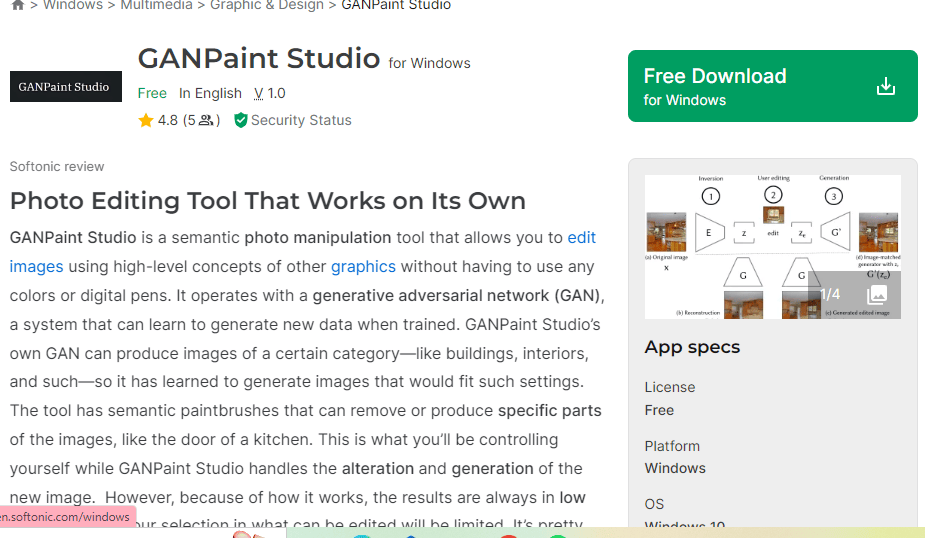Open the image gallery icon on screenshot
This screenshot has width=925, height=538.
click(x=876, y=294)
